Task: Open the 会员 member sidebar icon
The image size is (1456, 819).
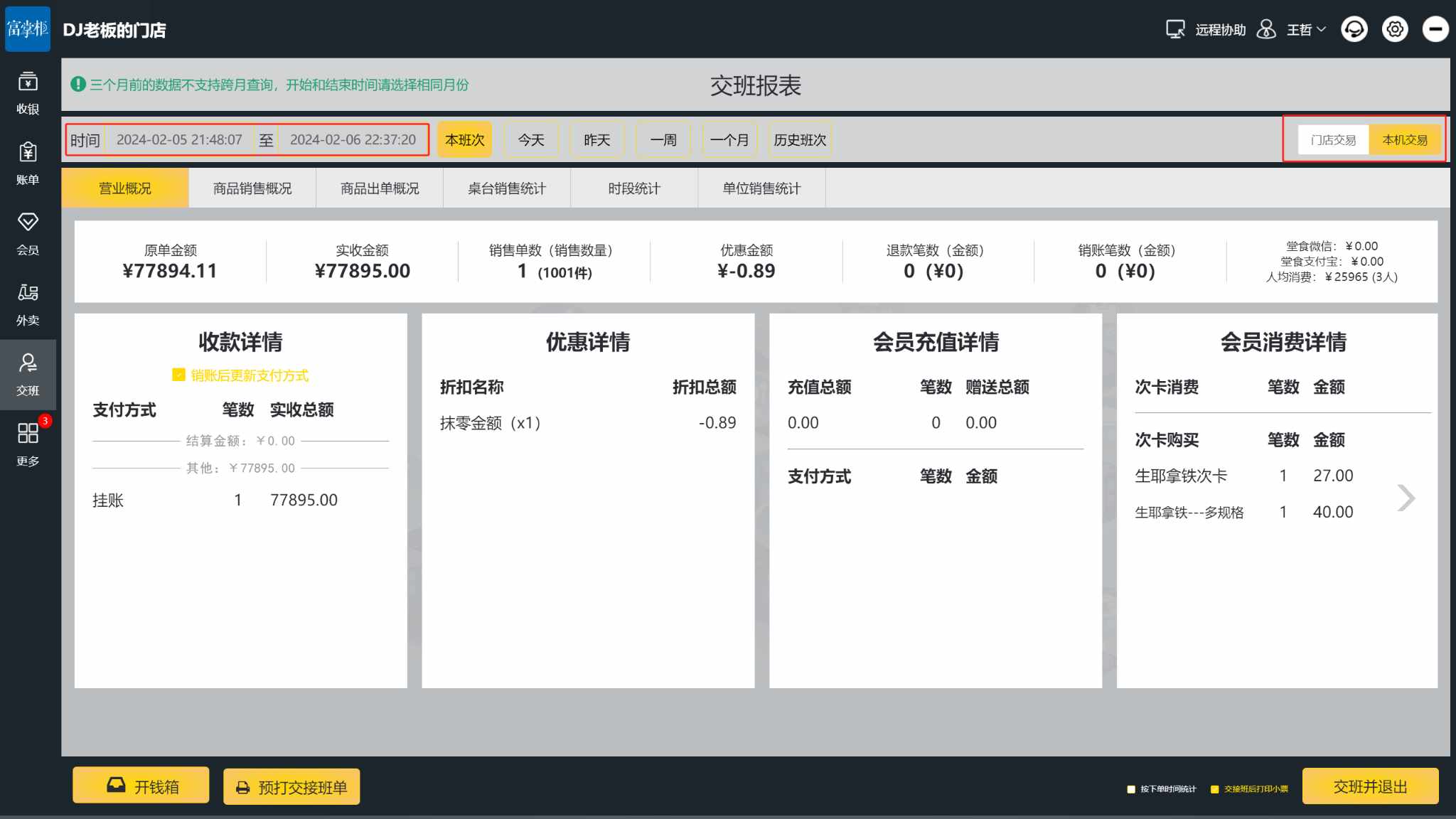Action: (x=28, y=234)
